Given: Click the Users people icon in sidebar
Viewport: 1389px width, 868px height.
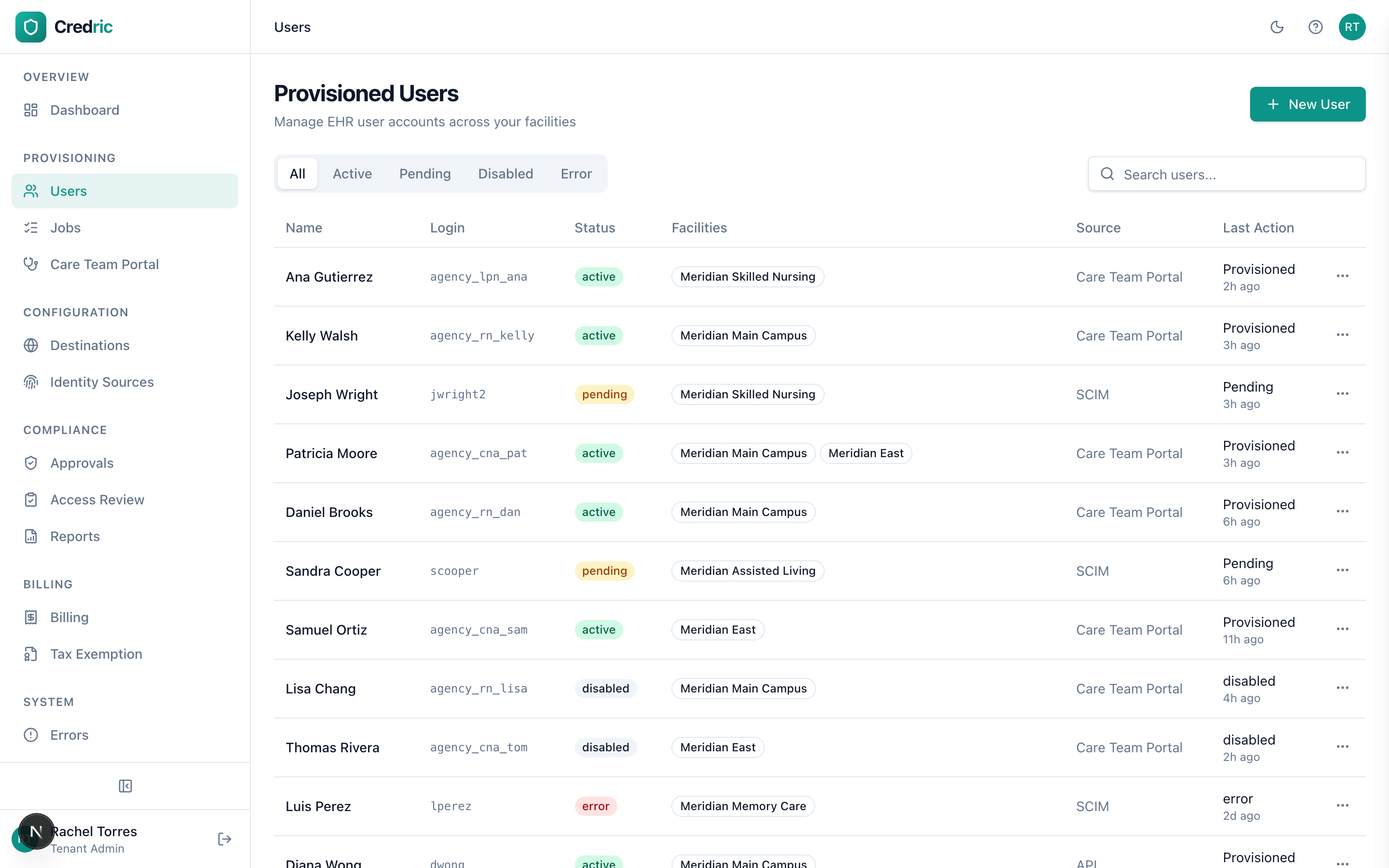Looking at the screenshot, I should coord(31,191).
